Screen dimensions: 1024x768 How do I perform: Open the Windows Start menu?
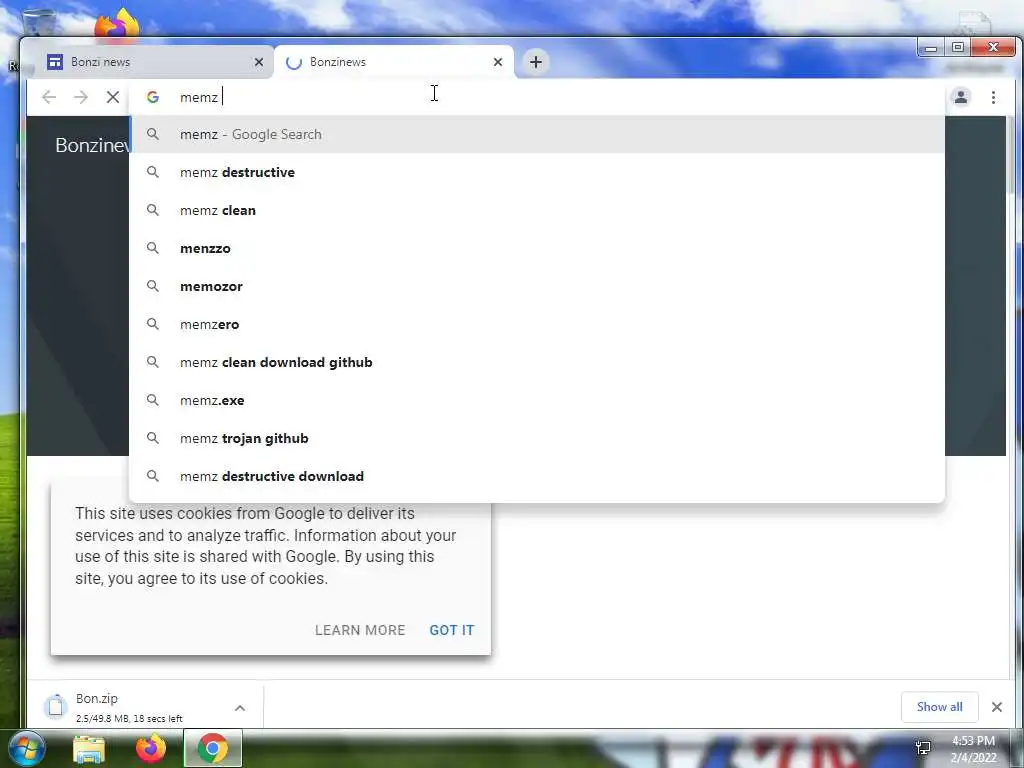tap(27, 748)
